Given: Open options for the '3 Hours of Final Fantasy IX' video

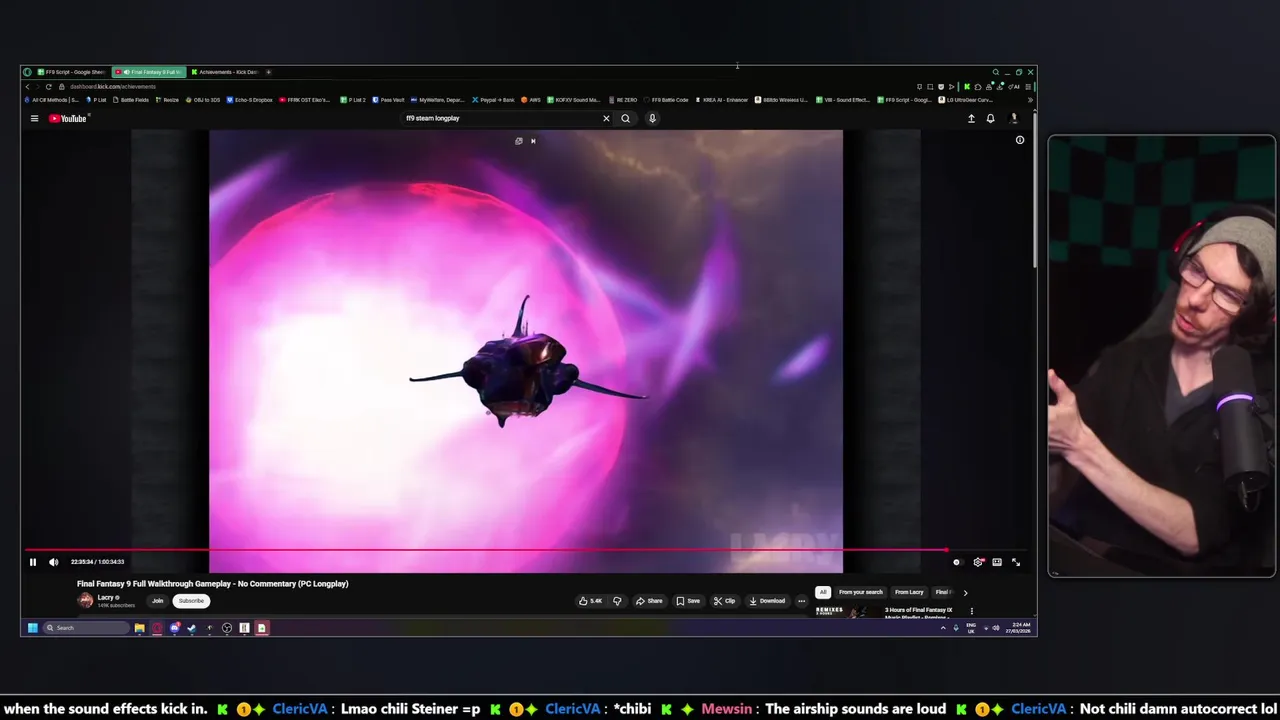Looking at the screenshot, I should click(971, 611).
